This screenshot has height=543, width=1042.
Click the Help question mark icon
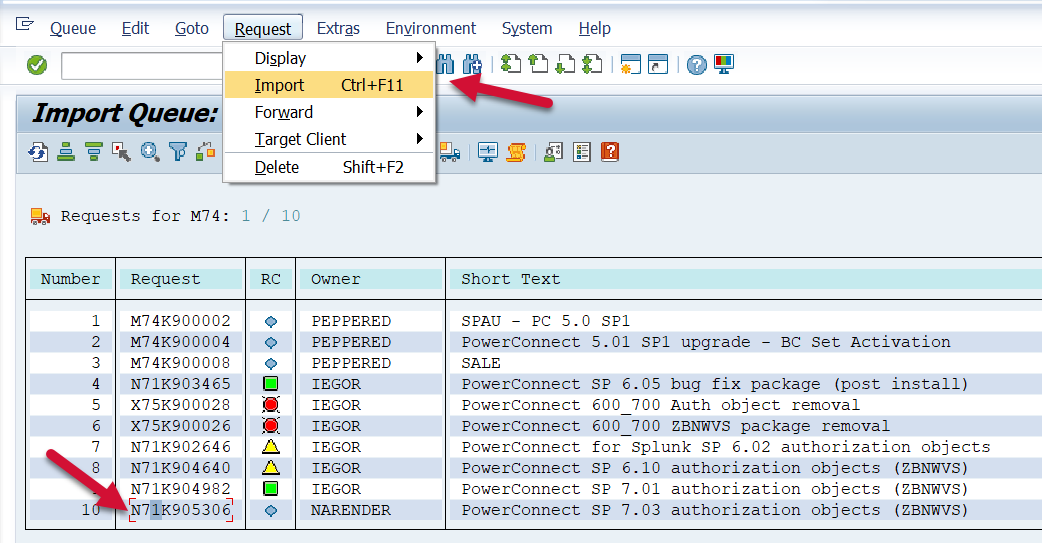(x=697, y=65)
